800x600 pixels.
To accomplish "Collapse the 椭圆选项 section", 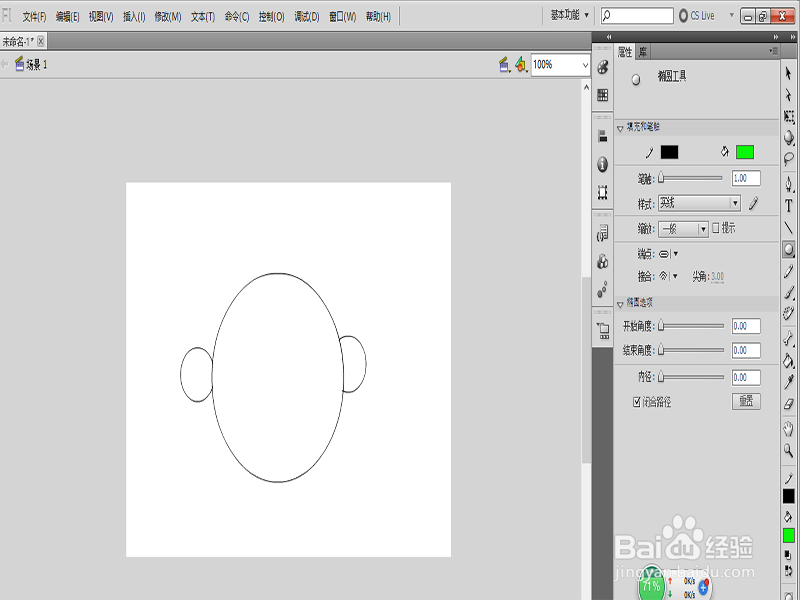I will click(620, 304).
